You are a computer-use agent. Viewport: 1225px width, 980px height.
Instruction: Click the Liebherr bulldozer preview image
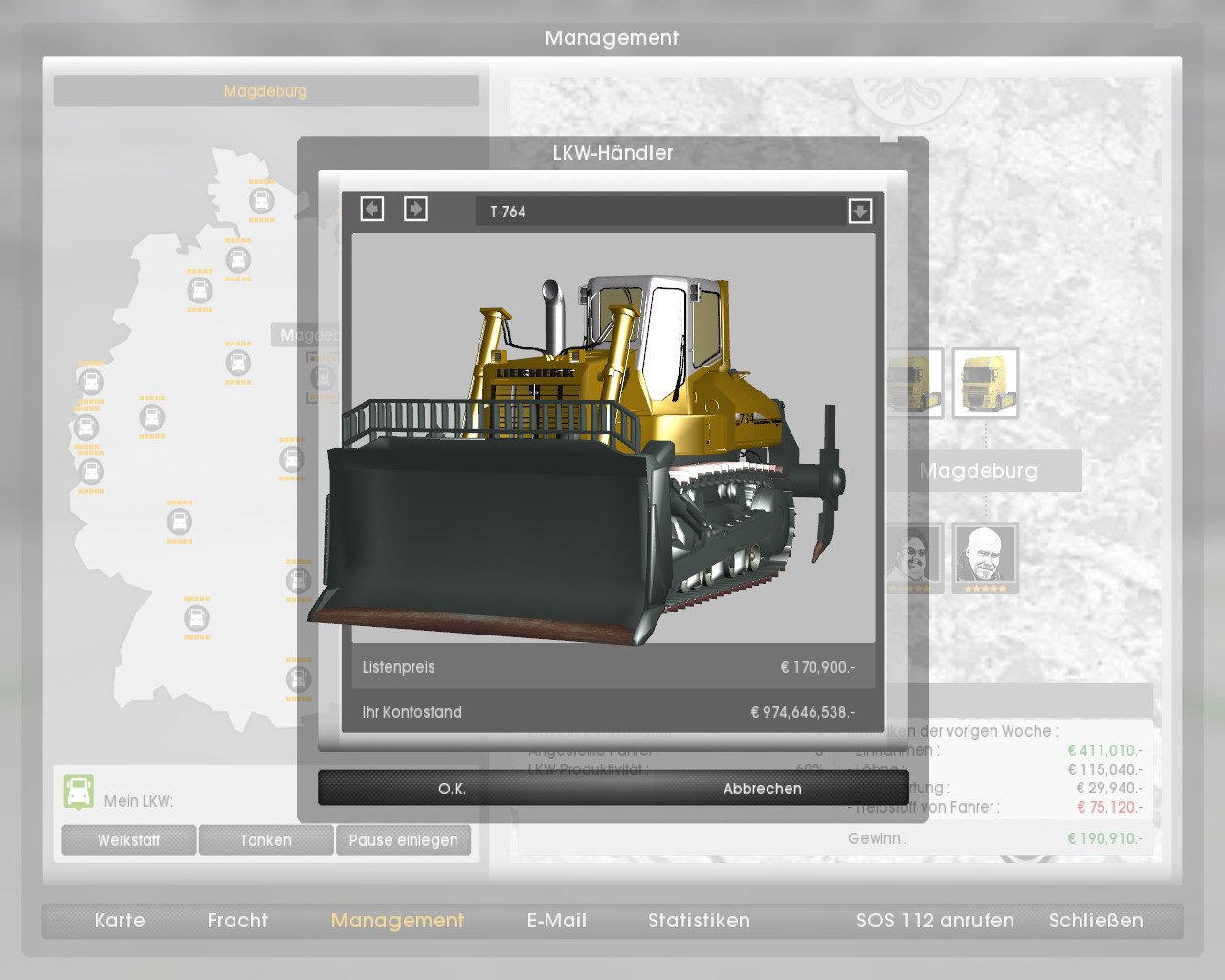612,437
